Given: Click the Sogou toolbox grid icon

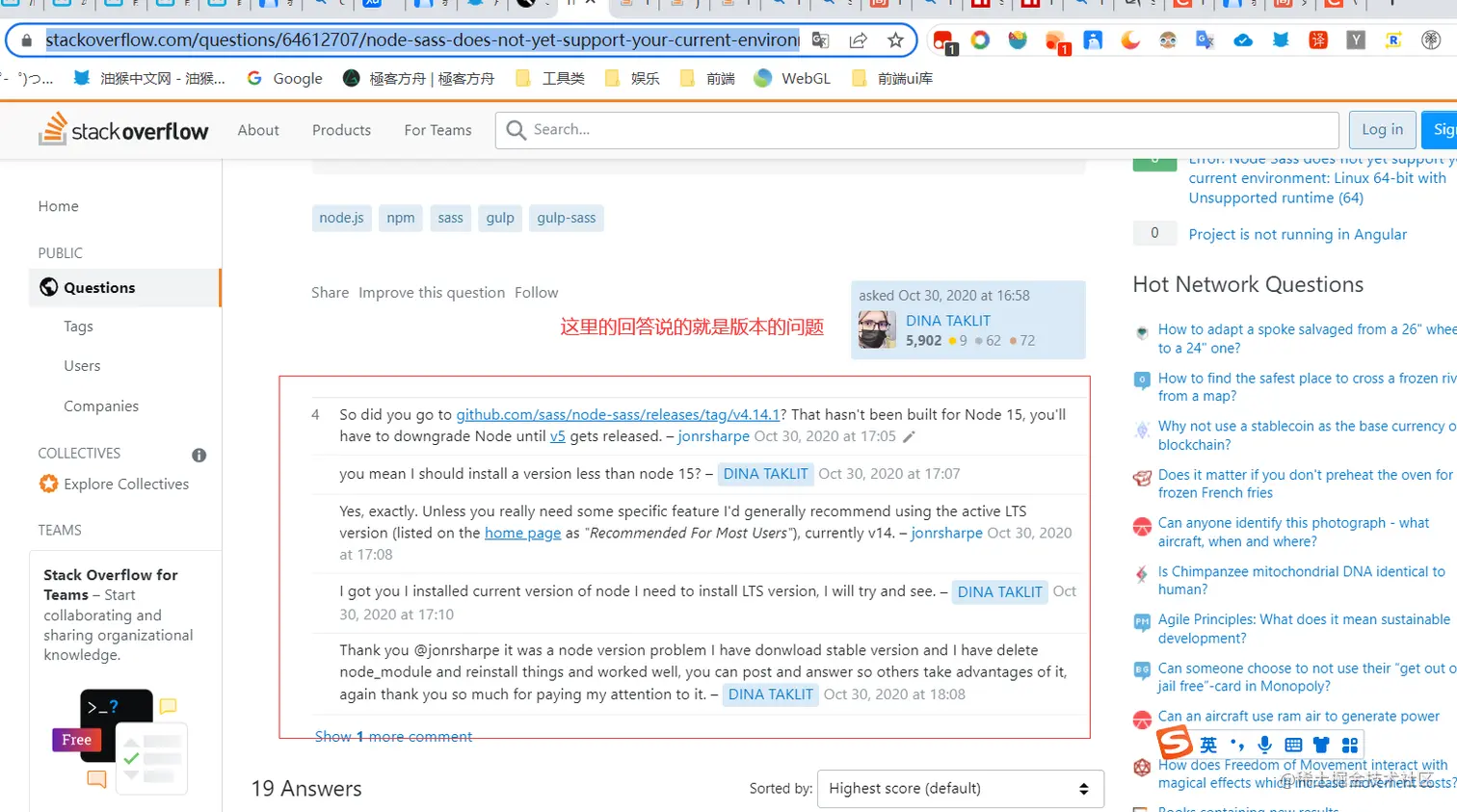Looking at the screenshot, I should [1350, 745].
